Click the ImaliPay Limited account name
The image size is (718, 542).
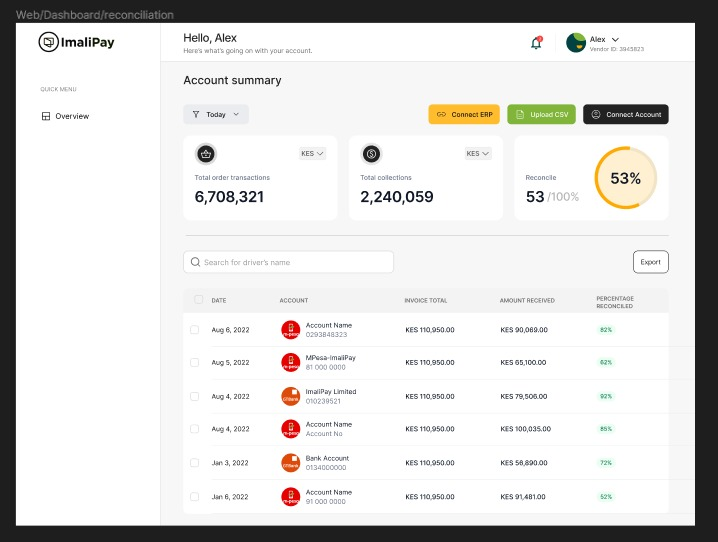[331, 391]
